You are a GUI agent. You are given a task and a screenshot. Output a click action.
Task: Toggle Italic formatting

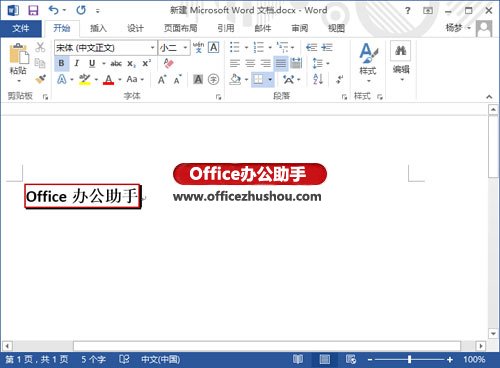pyautogui.click(x=77, y=63)
